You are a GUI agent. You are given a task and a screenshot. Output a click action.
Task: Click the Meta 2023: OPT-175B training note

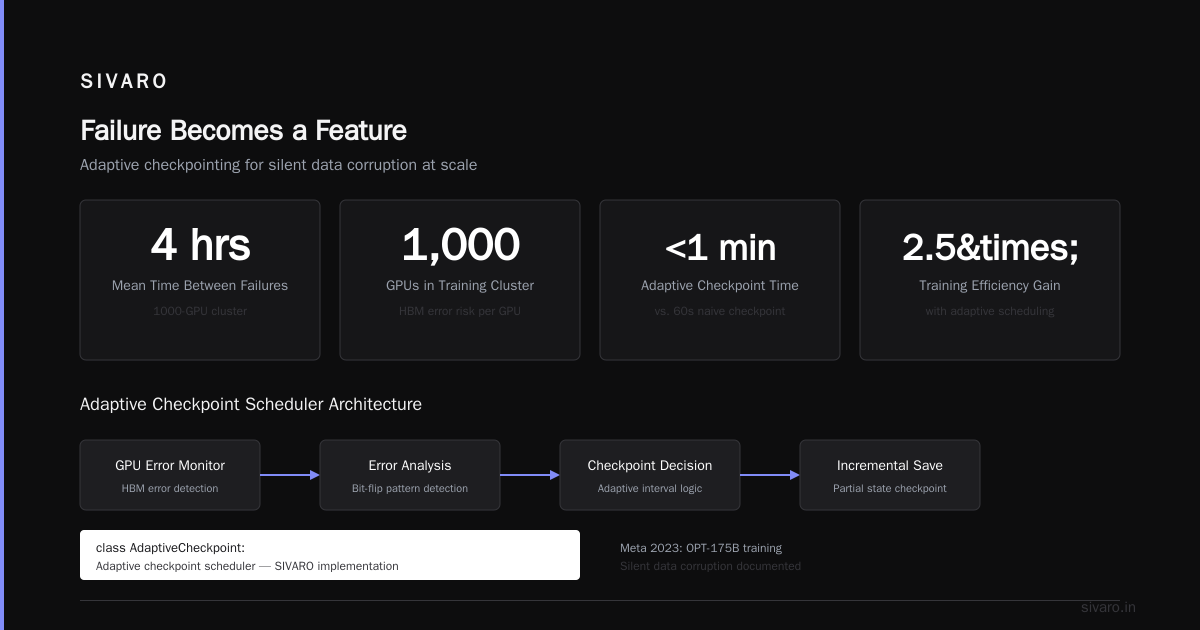[701, 548]
